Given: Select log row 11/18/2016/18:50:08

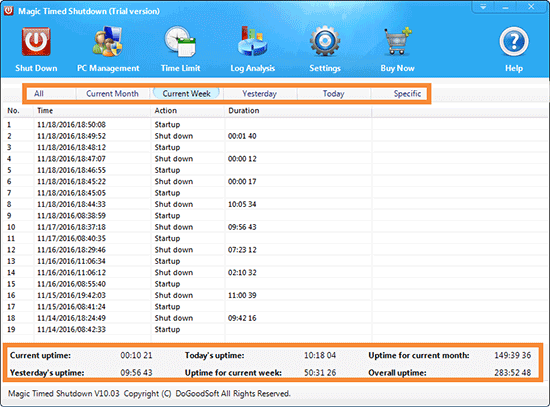Looking at the screenshot, I should pos(275,125).
